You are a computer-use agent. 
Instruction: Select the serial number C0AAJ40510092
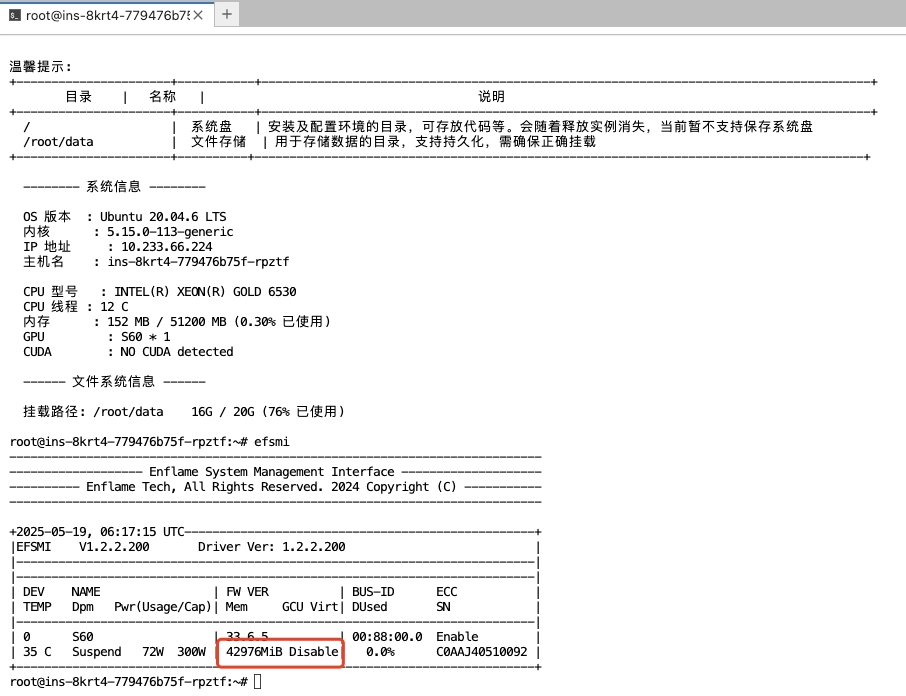tap(481, 652)
